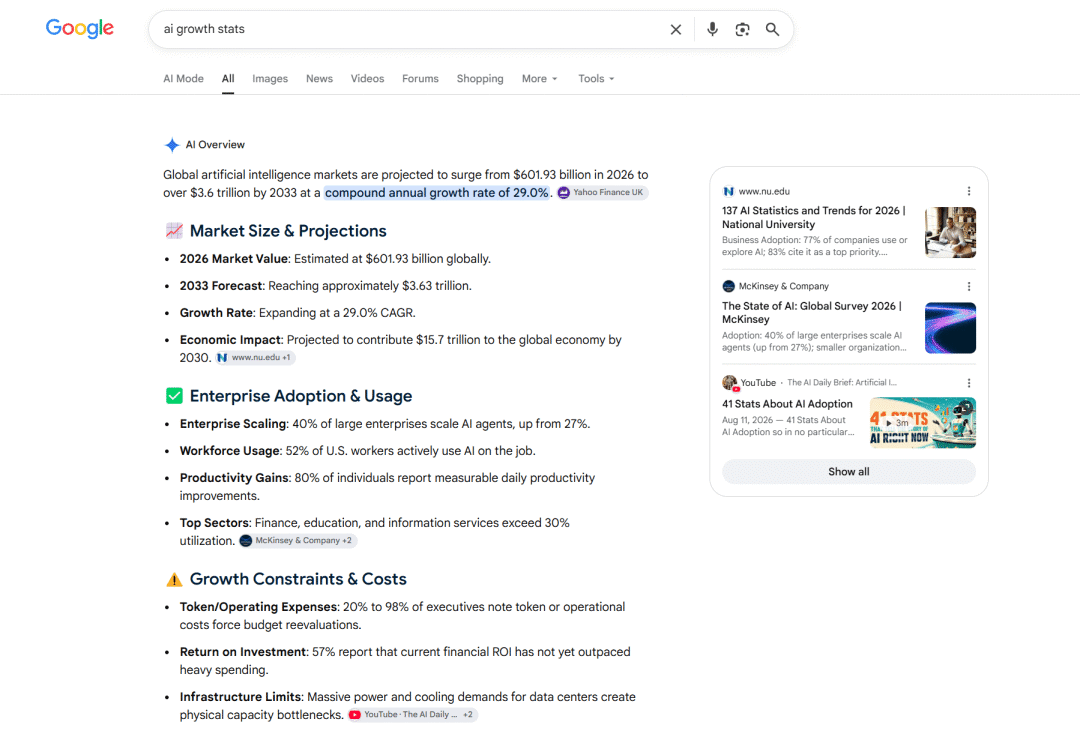Click the highlighted 'compound annual growth rate of 29.0%' text

(437, 193)
